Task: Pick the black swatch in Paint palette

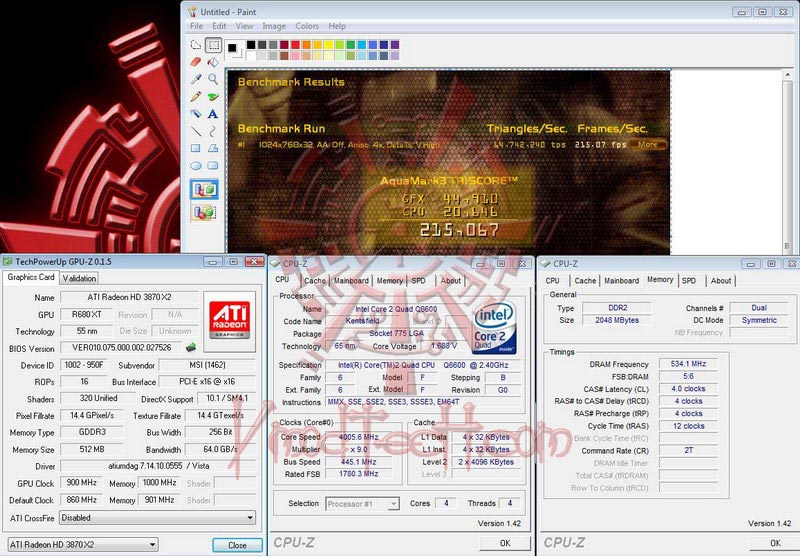Action: [x=251, y=45]
